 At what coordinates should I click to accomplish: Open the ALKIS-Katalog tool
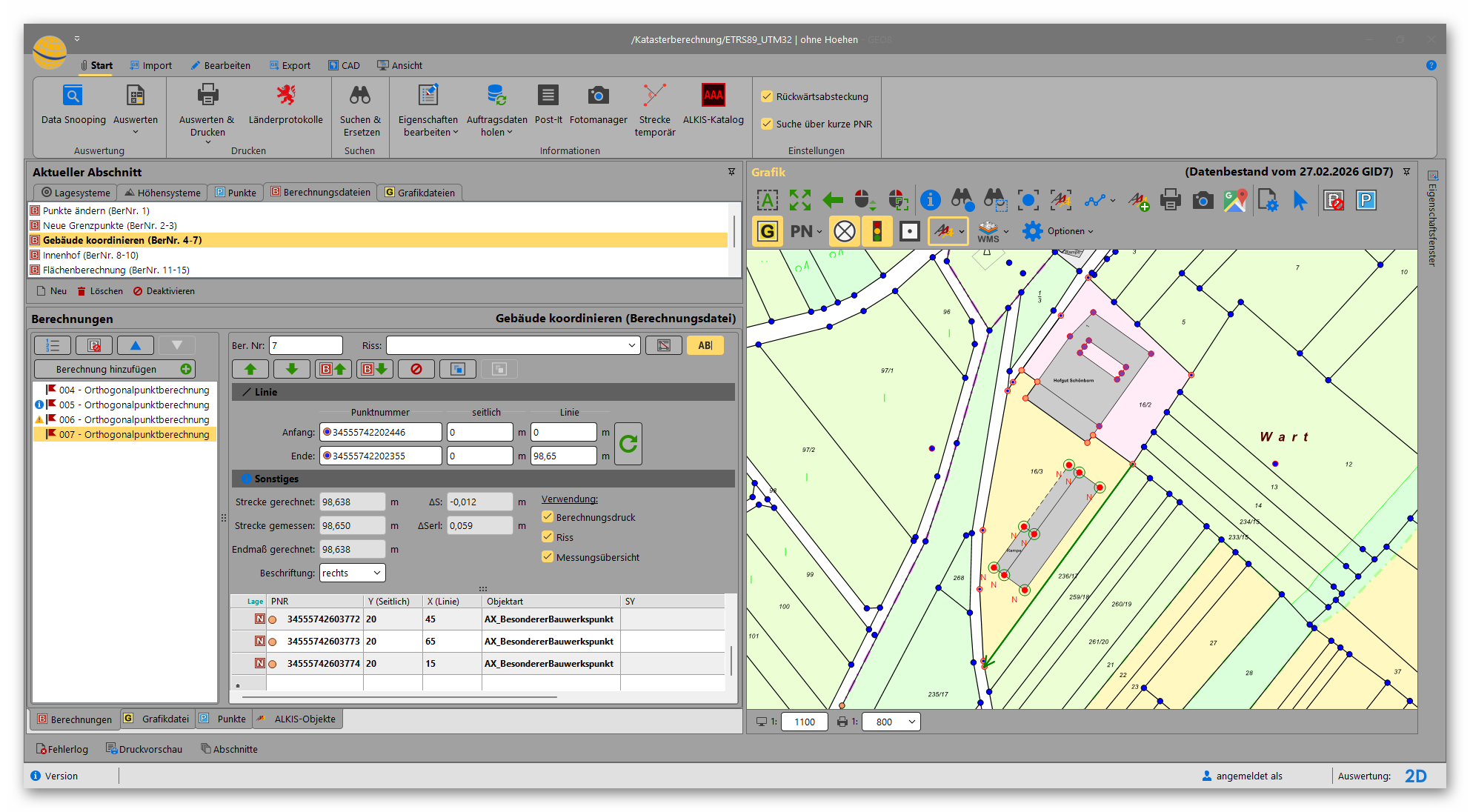(713, 96)
